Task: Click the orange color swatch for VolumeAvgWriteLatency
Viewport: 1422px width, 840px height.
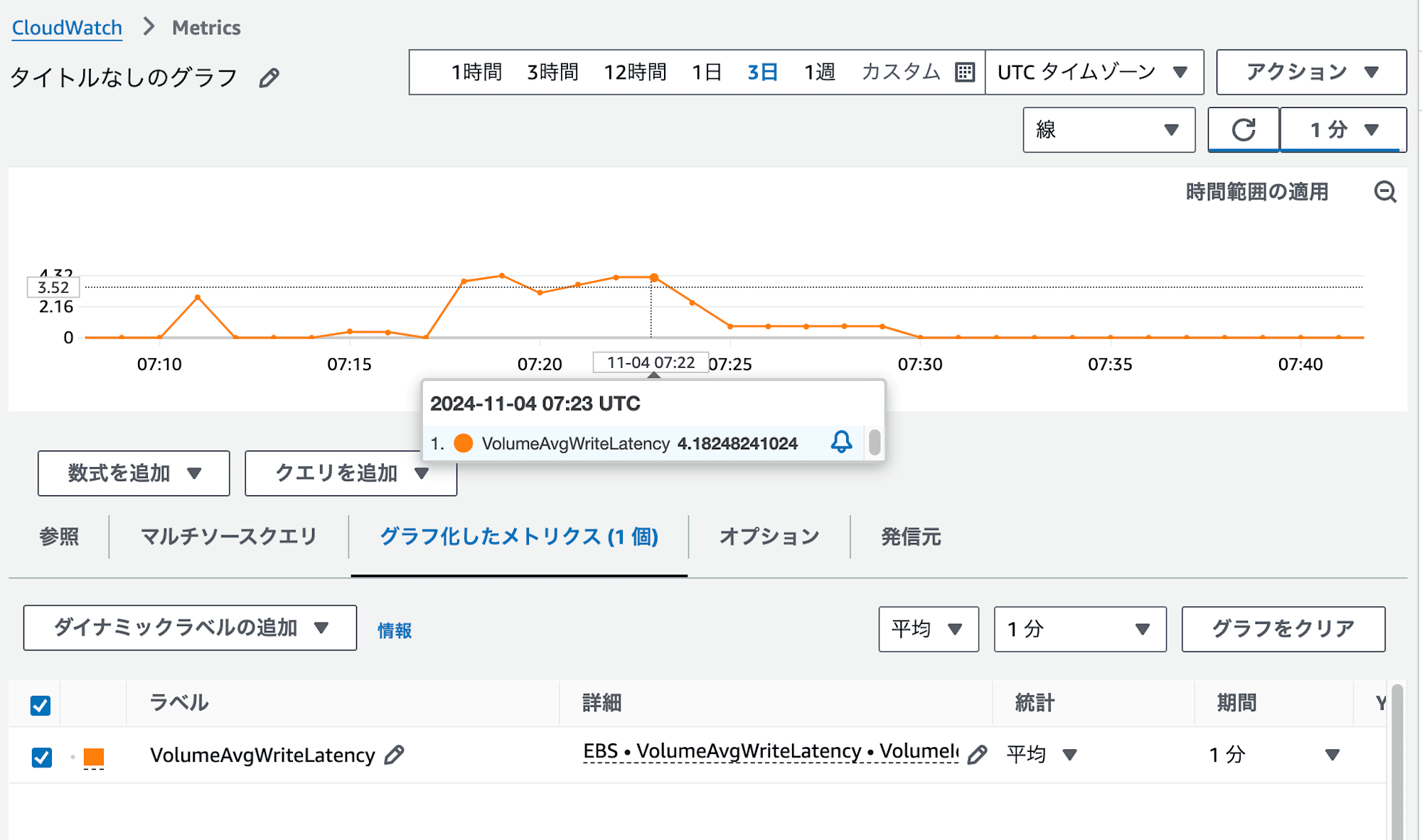Action: [x=94, y=757]
